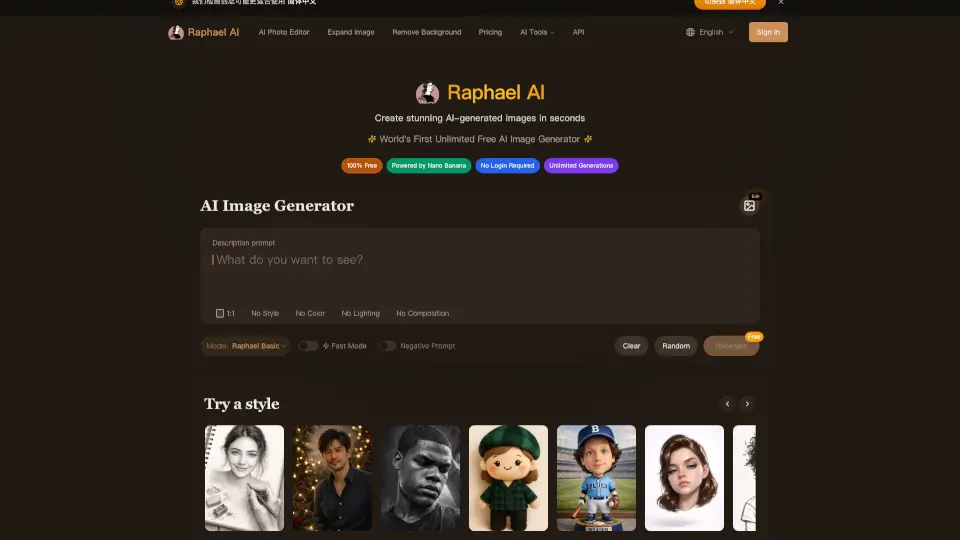Open the image edit icon beside AI Image Generator
The height and width of the screenshot is (540, 960).
(x=749, y=206)
